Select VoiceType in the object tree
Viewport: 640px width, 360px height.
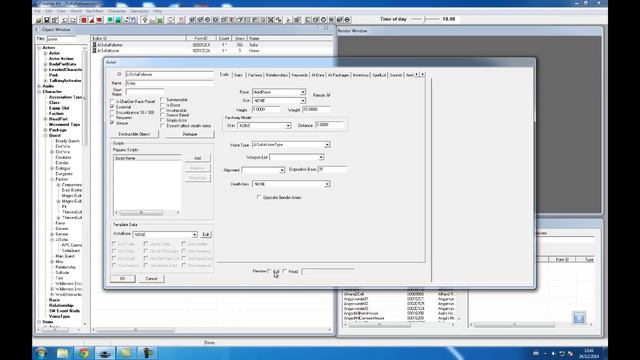[59, 316]
